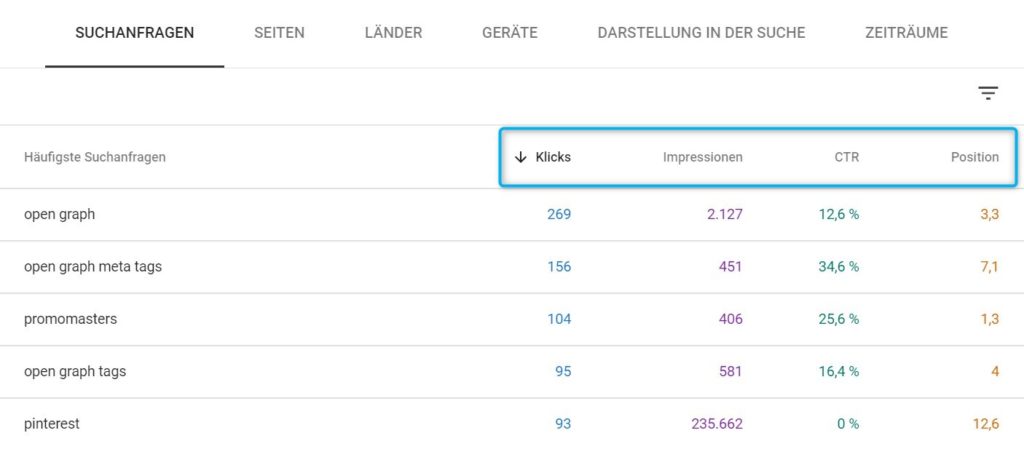Switch to the Suchanfragen tab

coord(135,33)
